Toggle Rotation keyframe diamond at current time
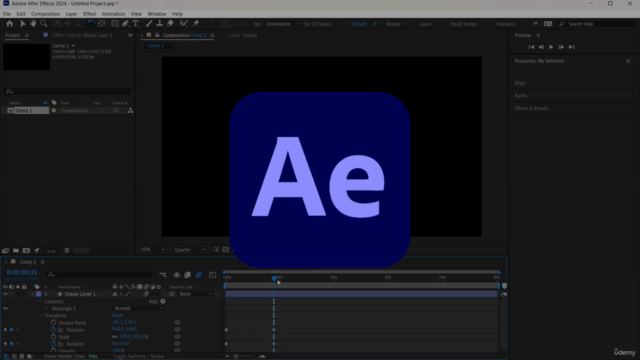This screenshot has width=640, height=360. click(x=11, y=344)
